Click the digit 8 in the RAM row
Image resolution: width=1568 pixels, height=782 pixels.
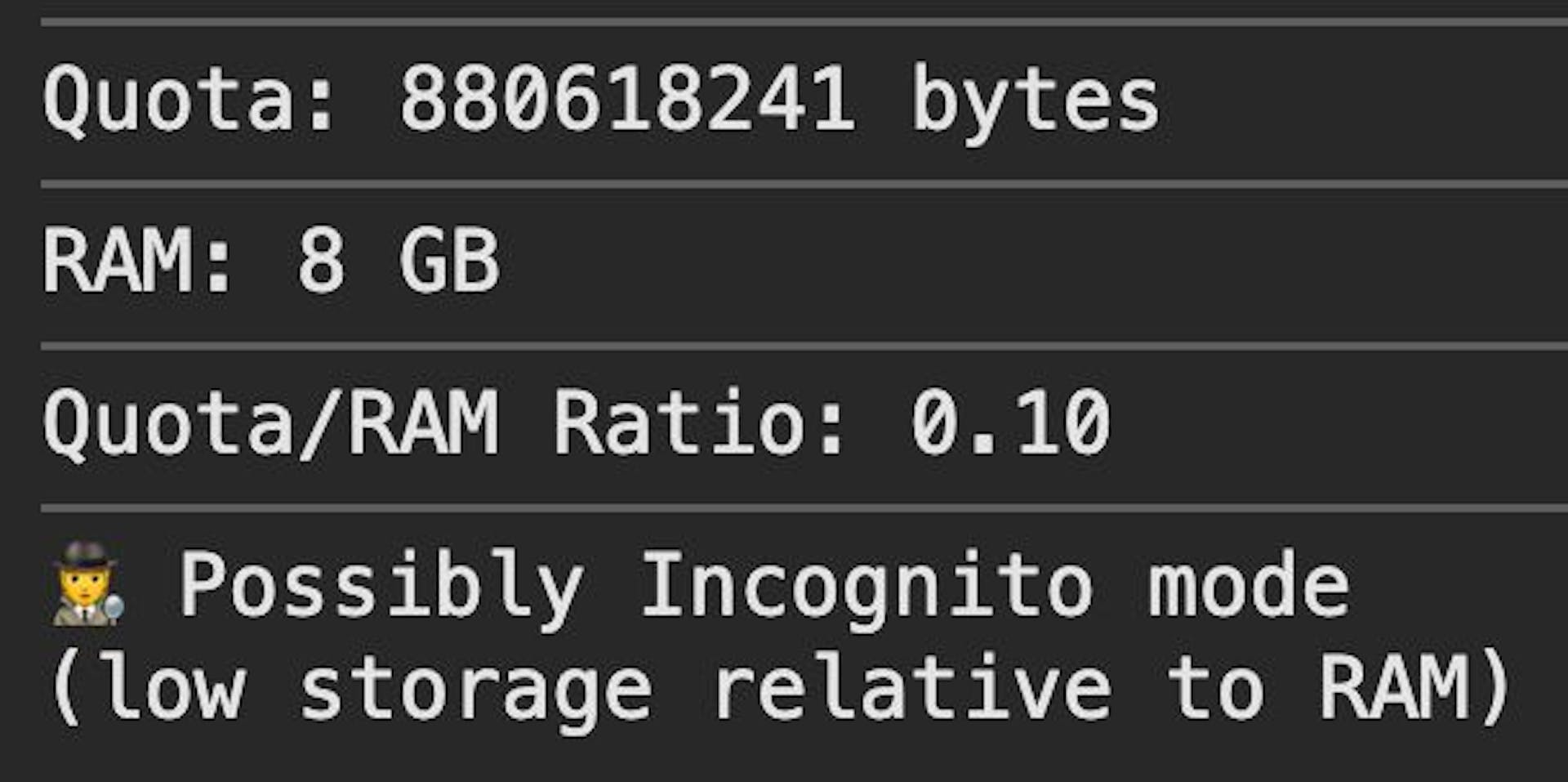point(320,261)
